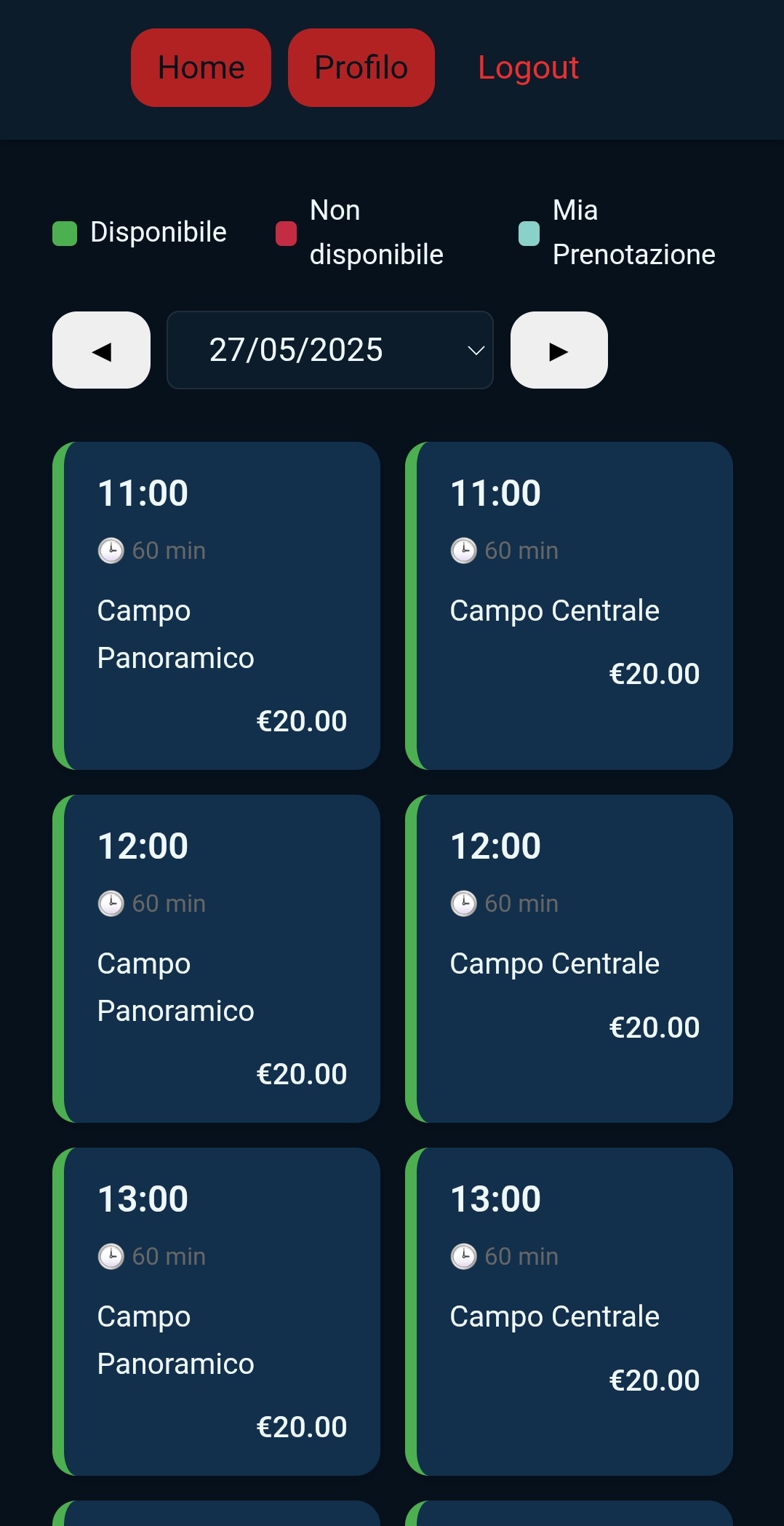
Task: Open the 27/05/2025 date dropdown
Action: tap(330, 350)
